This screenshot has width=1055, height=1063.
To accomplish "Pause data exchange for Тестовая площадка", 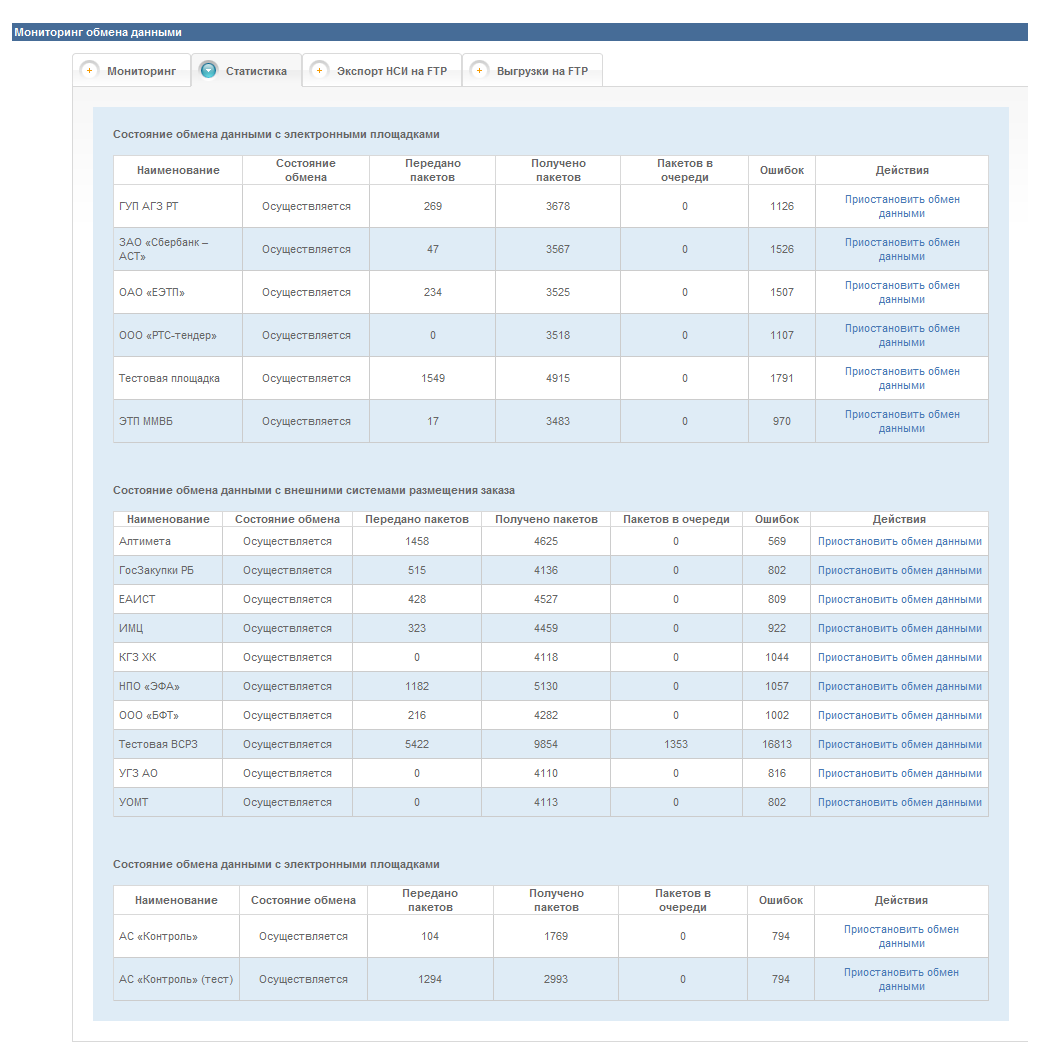I will tap(902, 378).
